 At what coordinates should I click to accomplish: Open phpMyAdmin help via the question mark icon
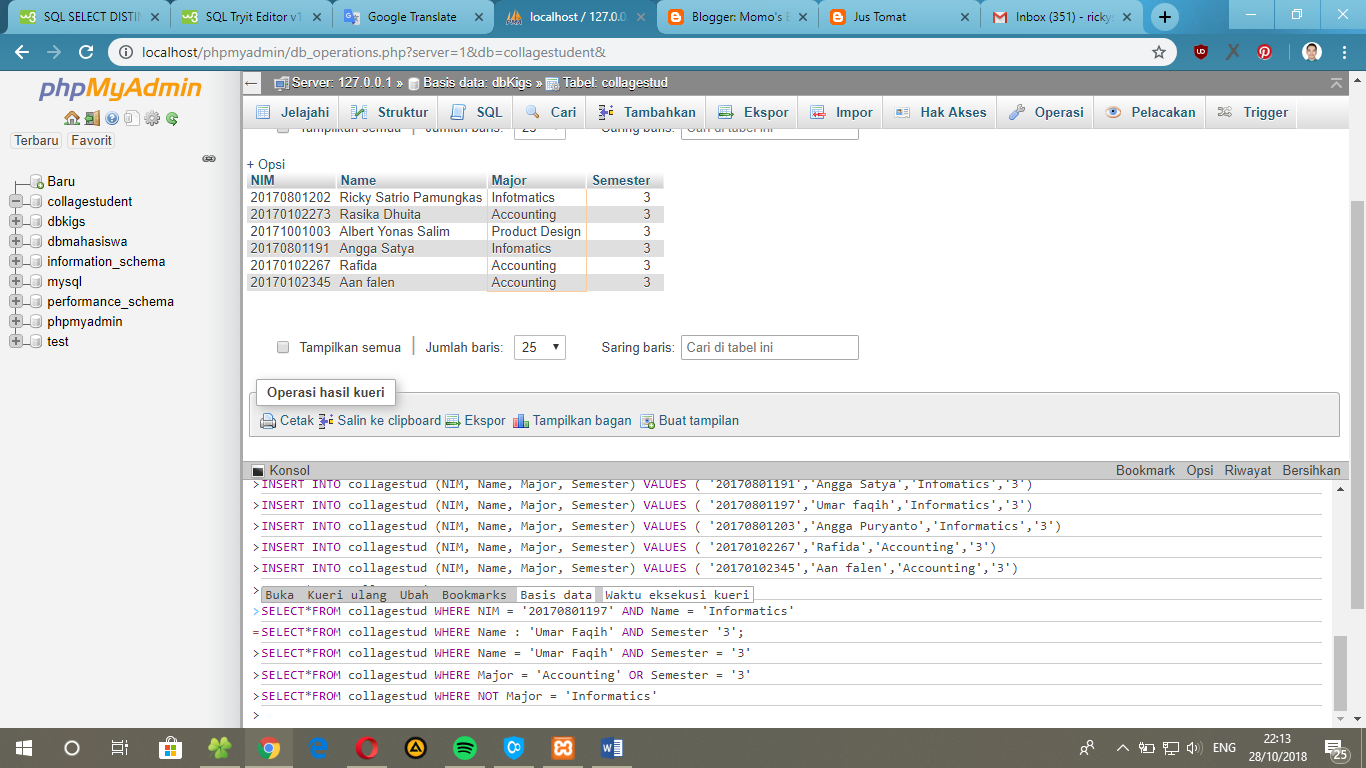[112, 118]
